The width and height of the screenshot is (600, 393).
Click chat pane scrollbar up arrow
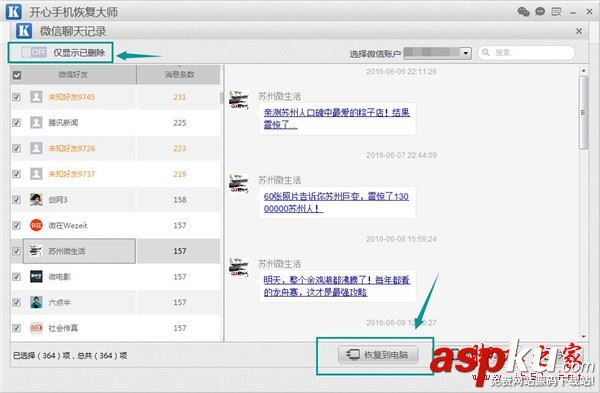[583, 70]
